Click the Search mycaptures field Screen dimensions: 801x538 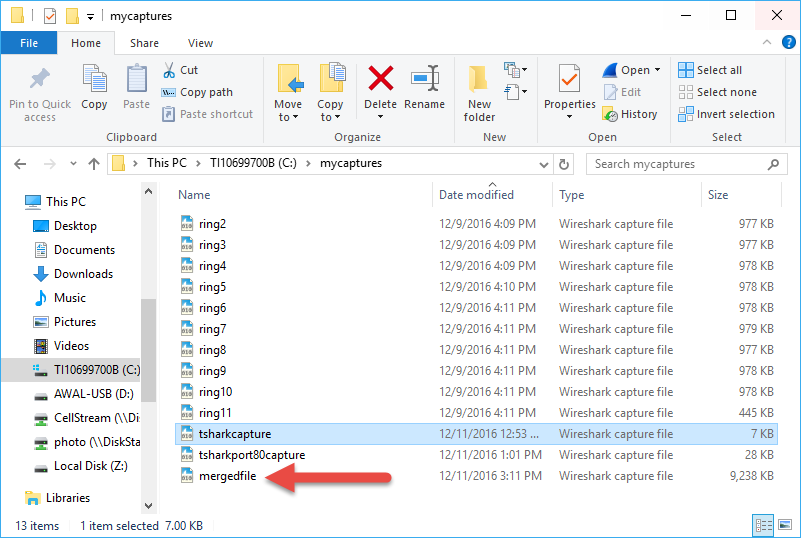coord(680,164)
